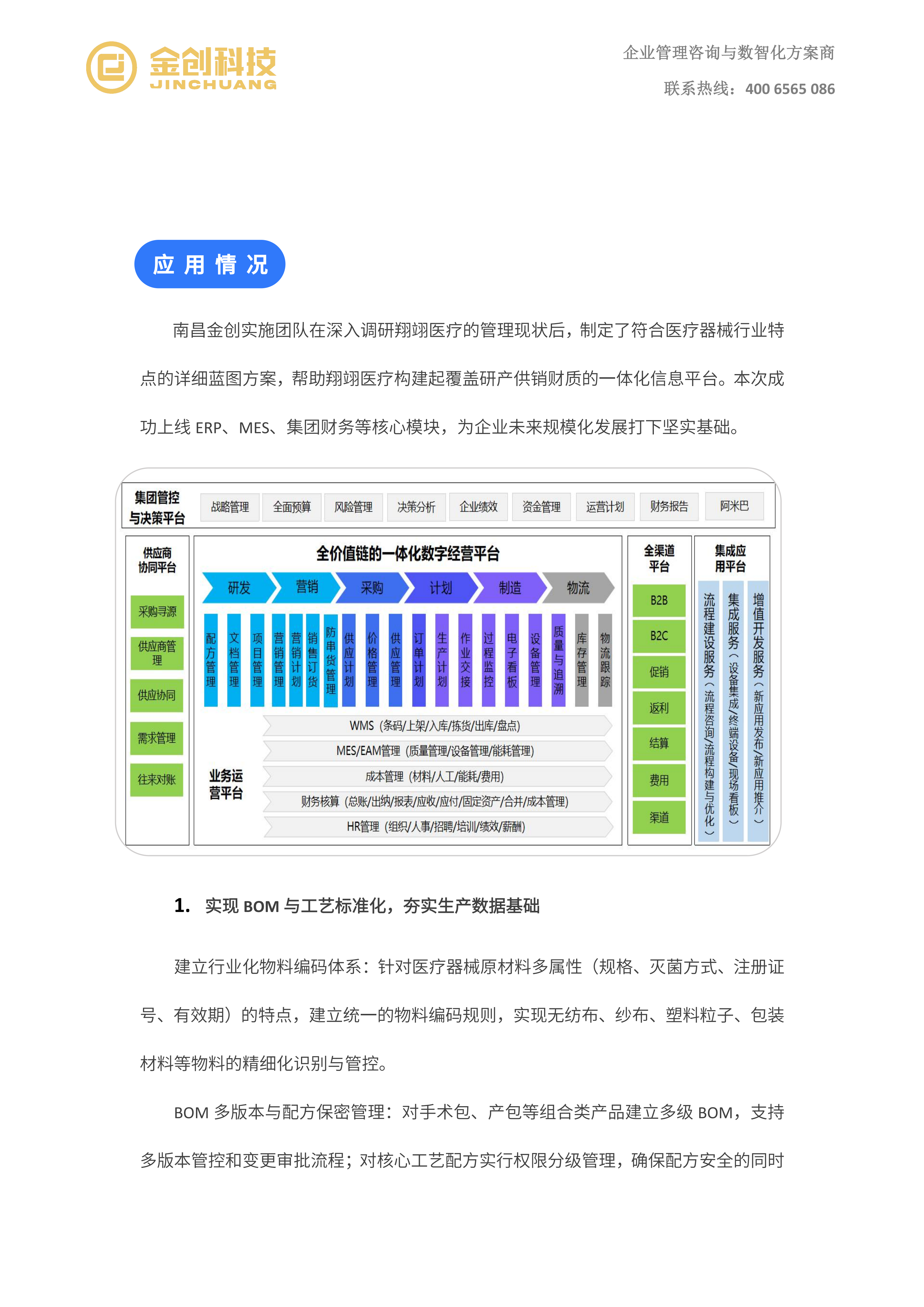Click the green 促销 block
This screenshot has height=1307, width=924.
coord(659,672)
